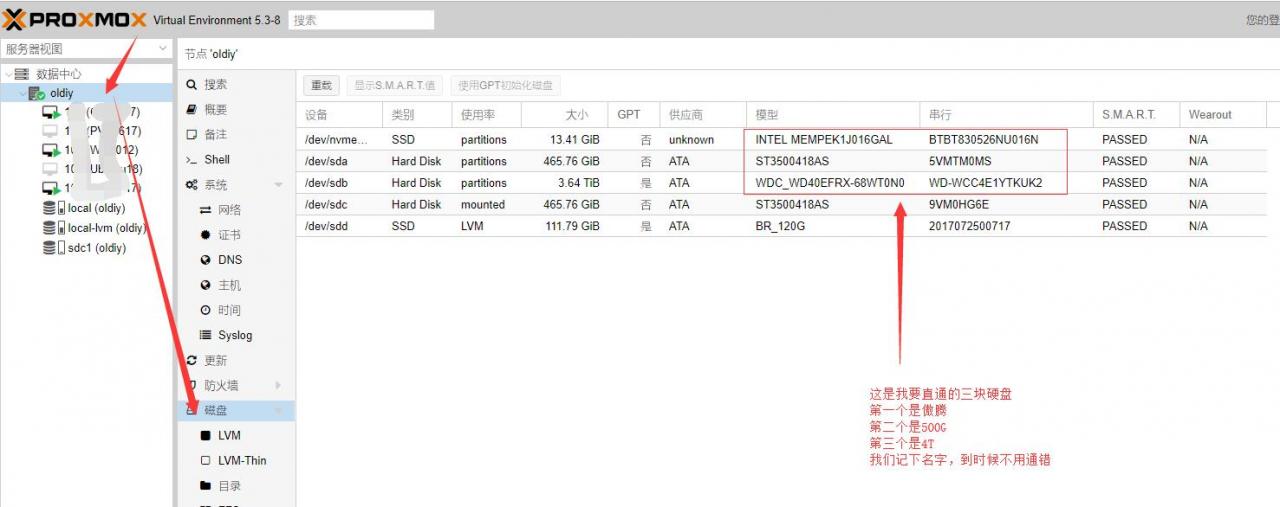The height and width of the screenshot is (507, 1280).
Task: Click the list icon beside Syslog
Action: pyautogui.click(x=206, y=335)
